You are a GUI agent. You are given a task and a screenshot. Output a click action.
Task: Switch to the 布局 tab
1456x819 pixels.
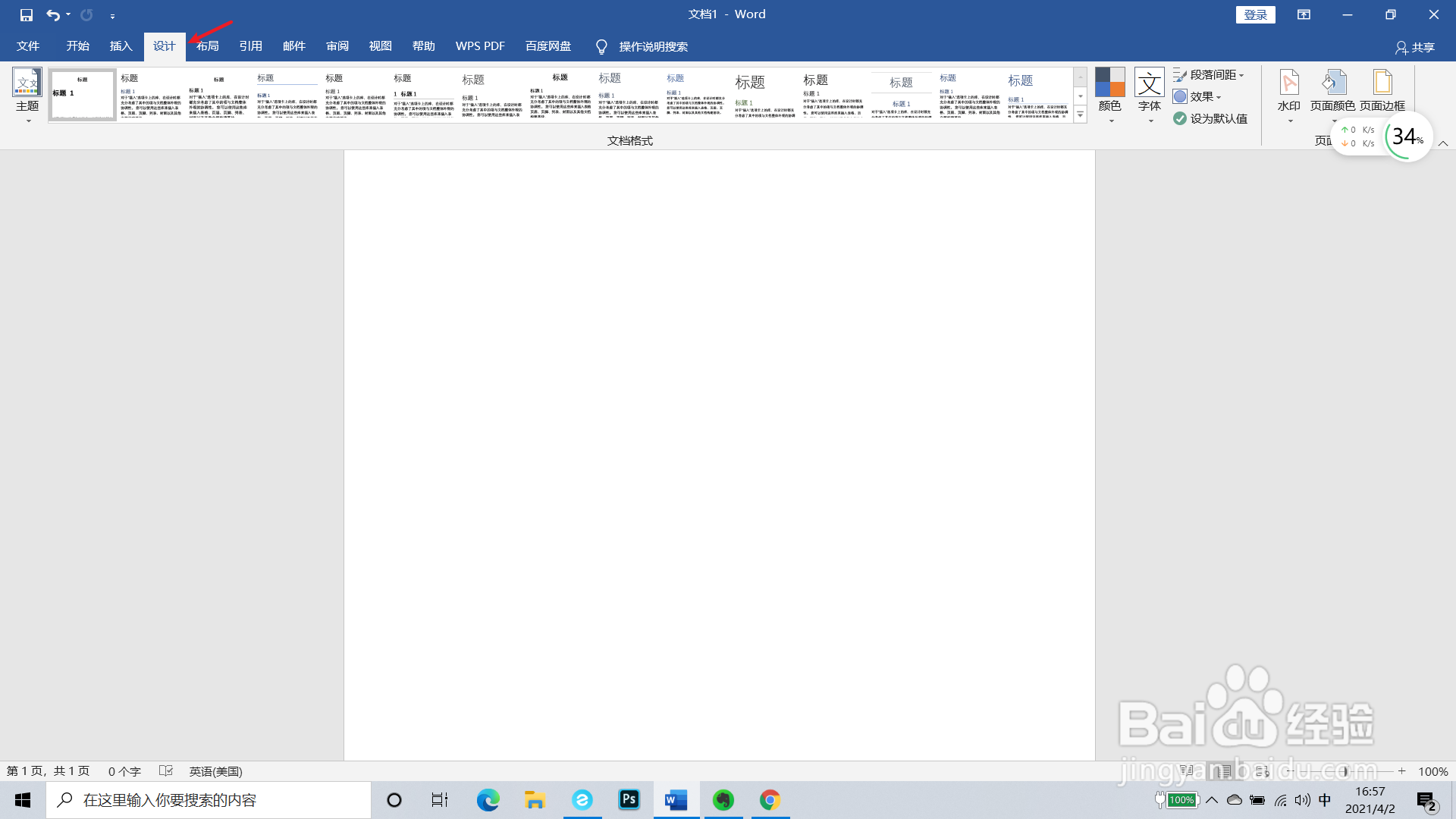[207, 46]
